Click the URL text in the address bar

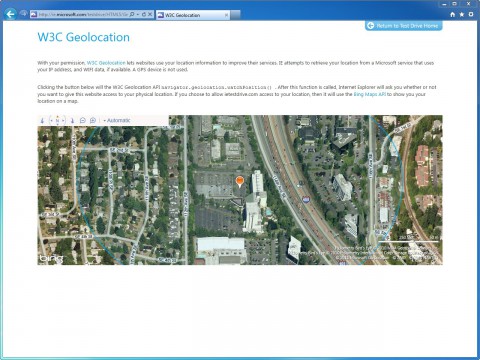click(x=83, y=14)
